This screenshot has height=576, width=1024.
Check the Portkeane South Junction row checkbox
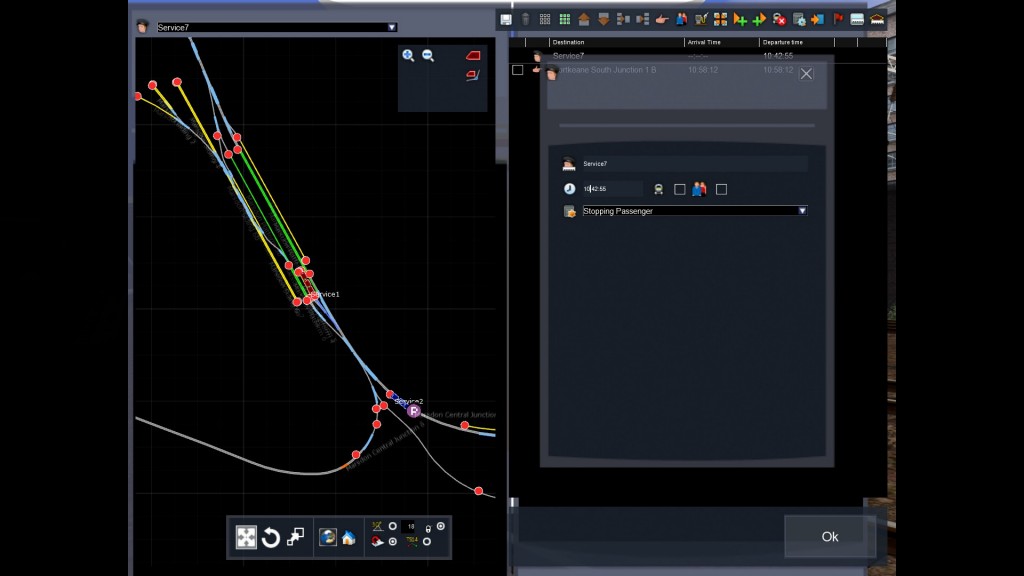pos(517,70)
